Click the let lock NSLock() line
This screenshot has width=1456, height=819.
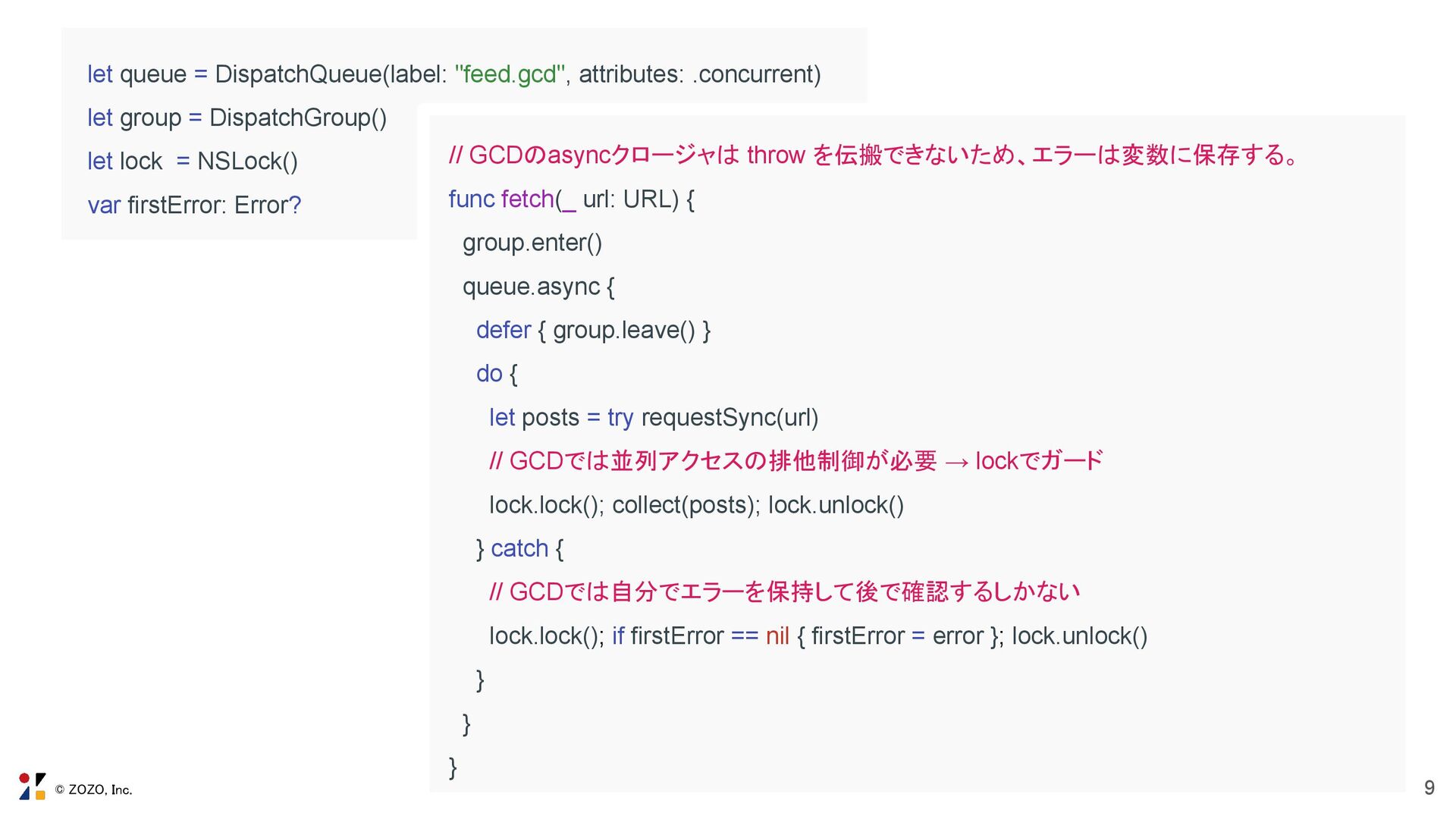coord(192,162)
